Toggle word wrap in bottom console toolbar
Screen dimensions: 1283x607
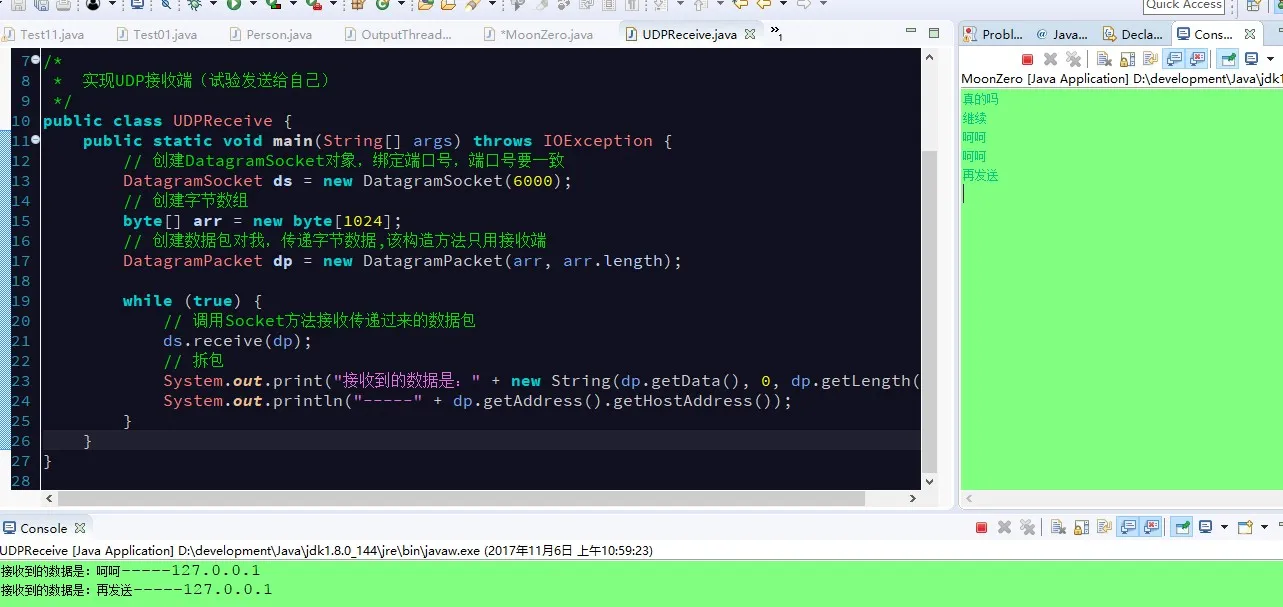(1104, 528)
